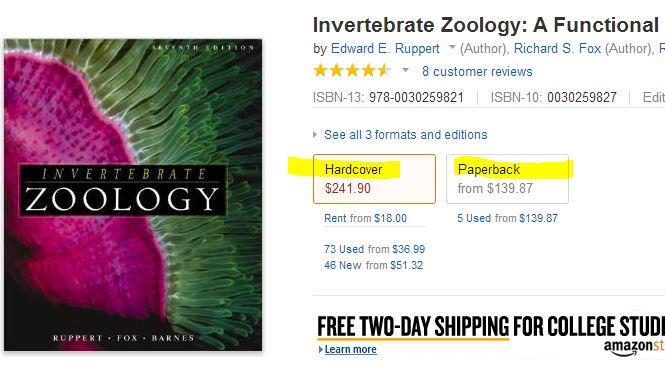Expand dropdown arrow next to Edward E. Ruppert
Image resolution: width=665 pixels, height=380 pixels.
coord(452,47)
